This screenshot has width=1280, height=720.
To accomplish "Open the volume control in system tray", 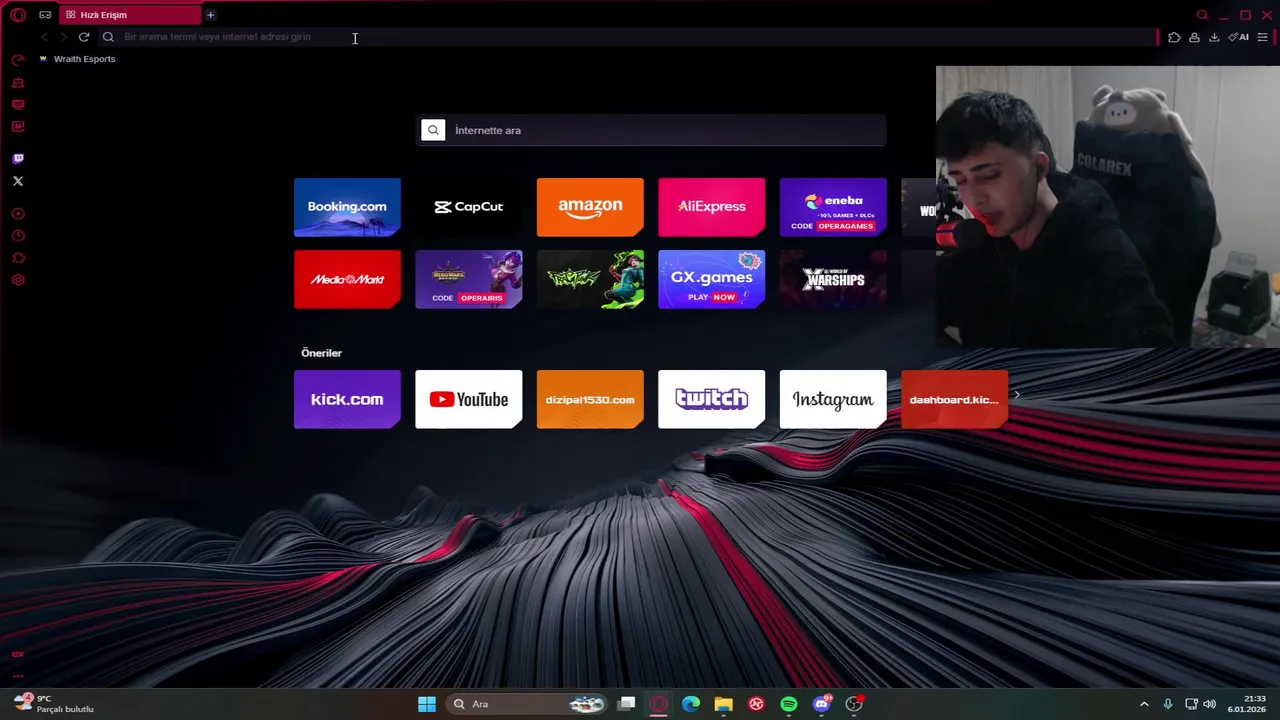I will tap(1210, 704).
